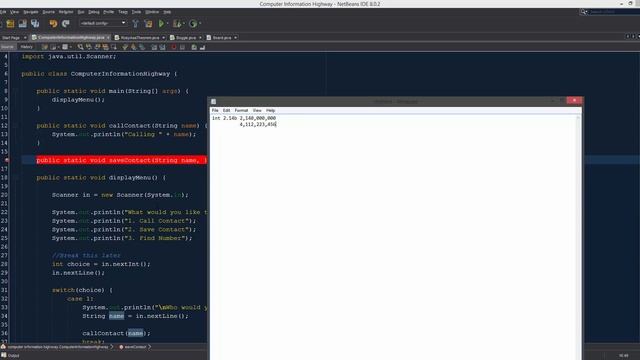Click the Shift Line Right icon

[x=162, y=47]
